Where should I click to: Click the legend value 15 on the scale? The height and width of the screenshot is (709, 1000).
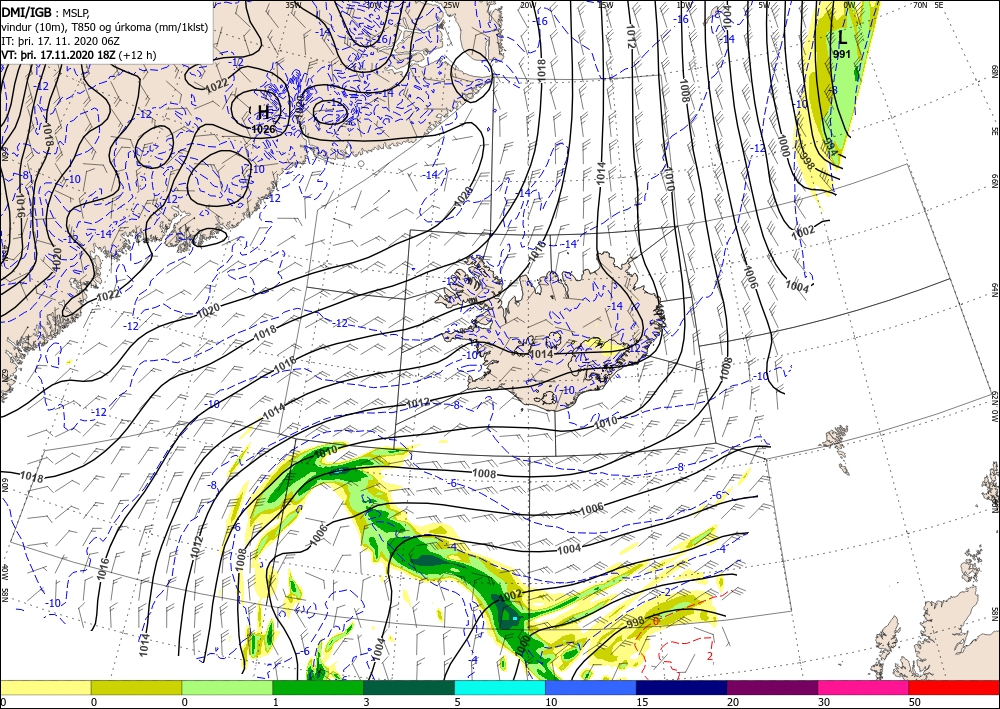(x=642, y=702)
